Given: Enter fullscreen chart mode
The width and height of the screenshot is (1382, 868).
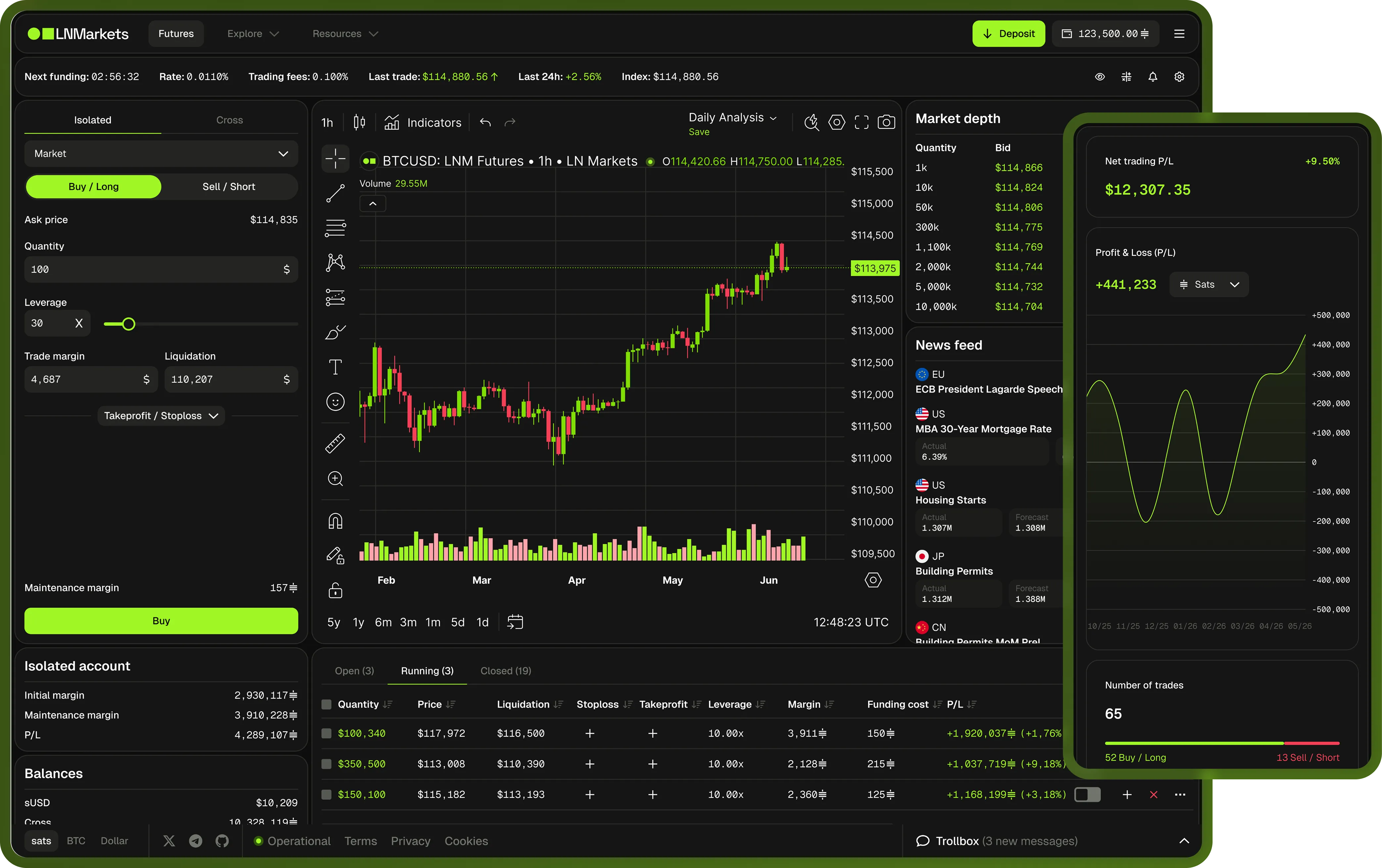Looking at the screenshot, I should point(861,122).
